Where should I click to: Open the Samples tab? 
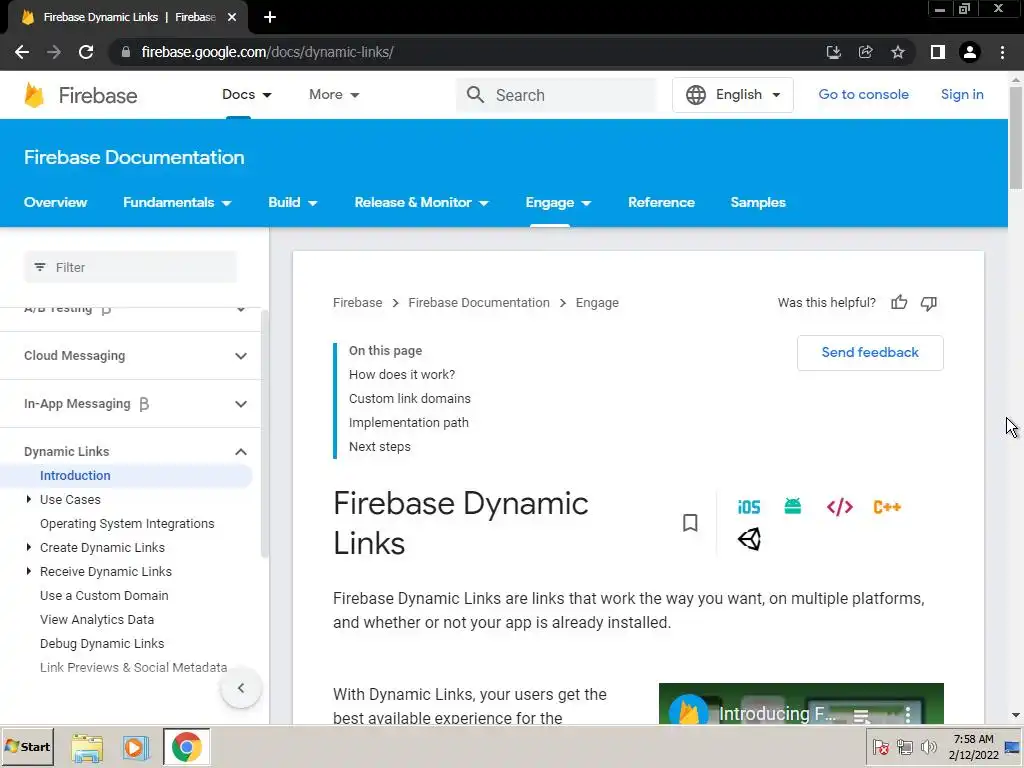(758, 202)
